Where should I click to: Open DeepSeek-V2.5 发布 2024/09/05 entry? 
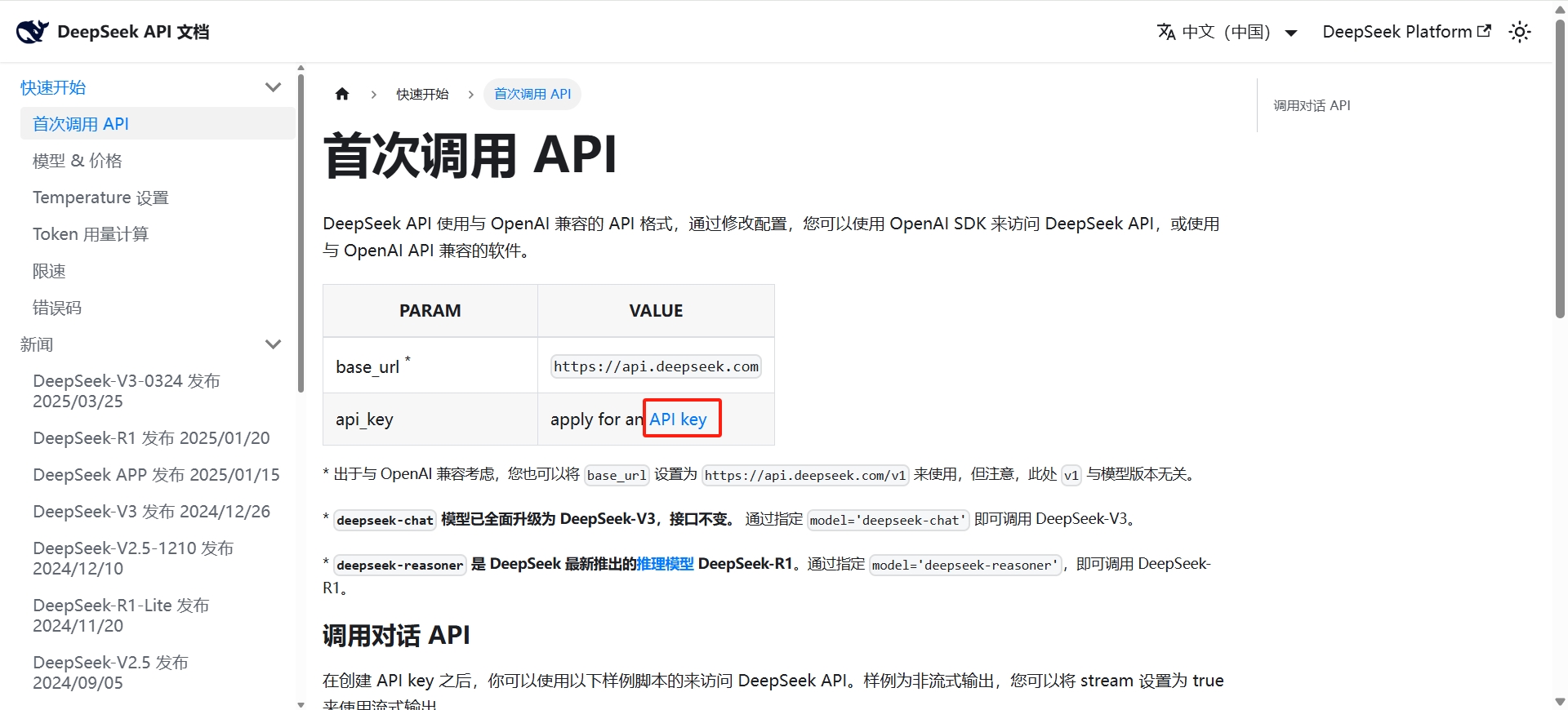point(110,672)
